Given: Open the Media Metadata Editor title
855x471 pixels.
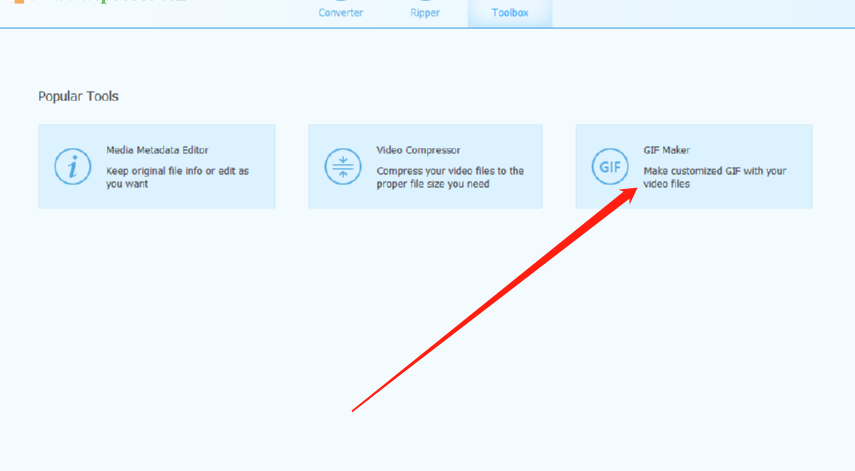Looking at the screenshot, I should (157, 150).
